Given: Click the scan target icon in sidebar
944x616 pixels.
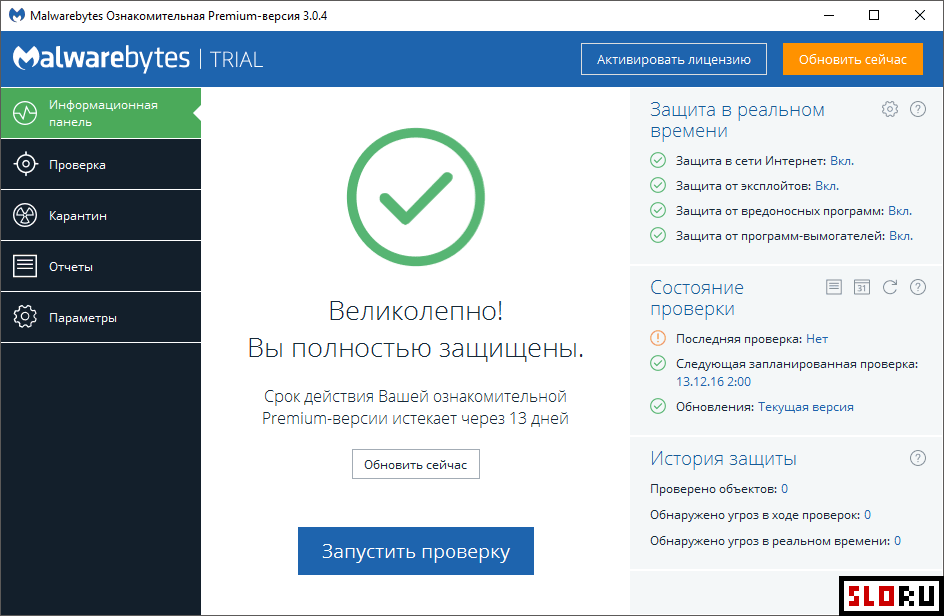Looking at the screenshot, I should pyautogui.click(x=25, y=164).
